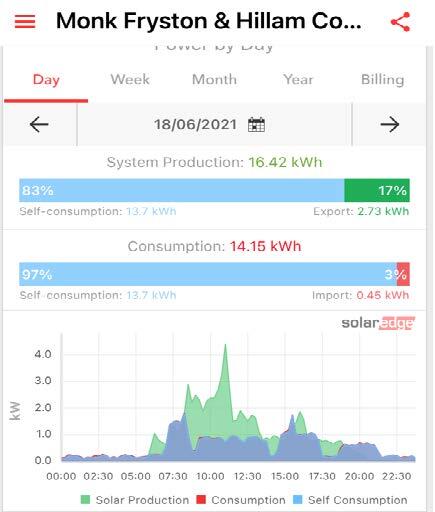Toggle Solar Production legend series
The image size is (435, 512).
point(135,500)
